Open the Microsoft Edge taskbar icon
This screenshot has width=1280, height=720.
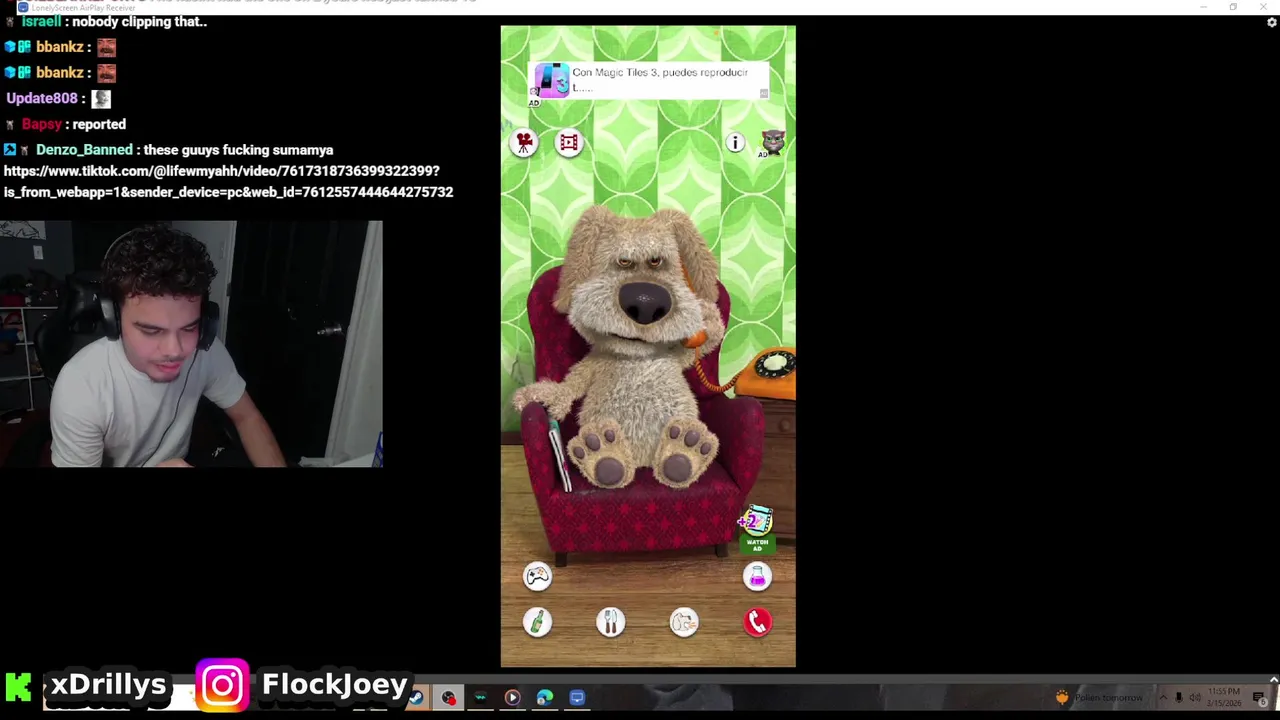point(545,697)
